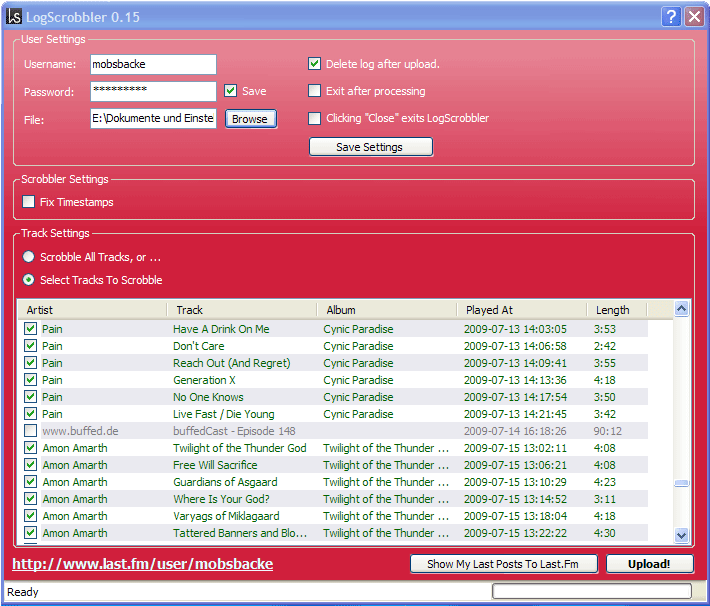Uncheck the Reach Out (And Regret) checkbox
This screenshot has width=710, height=606.
[30, 363]
